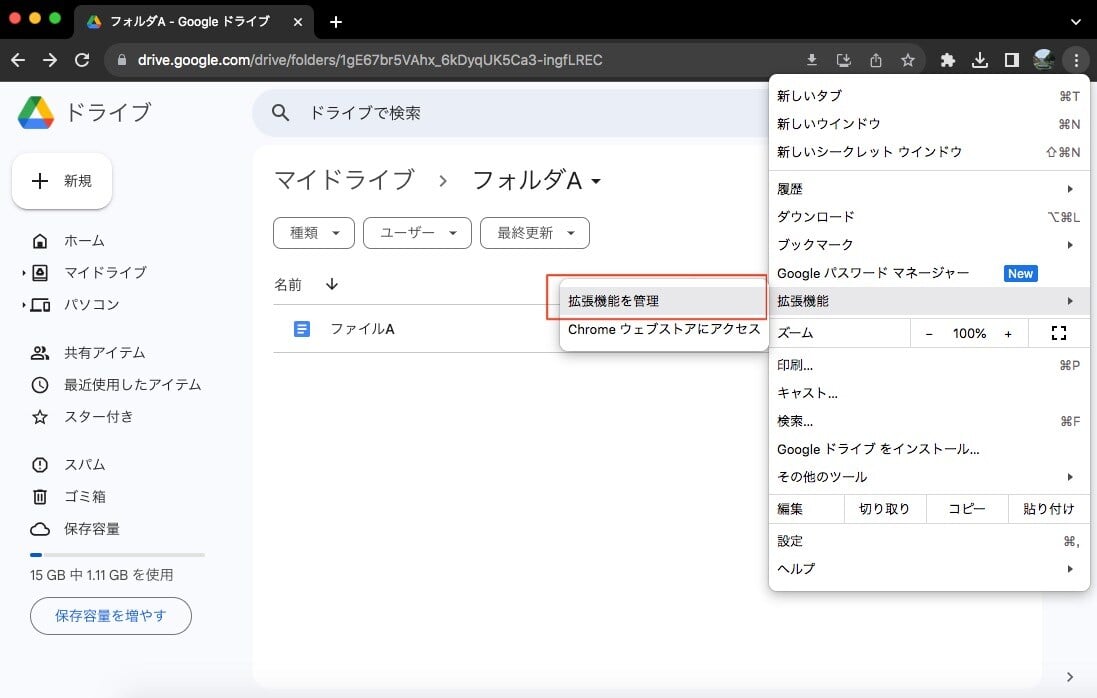This screenshot has width=1097, height=698.
Task: Open the Chrome downloads tray icon
Action: pyautogui.click(x=980, y=60)
